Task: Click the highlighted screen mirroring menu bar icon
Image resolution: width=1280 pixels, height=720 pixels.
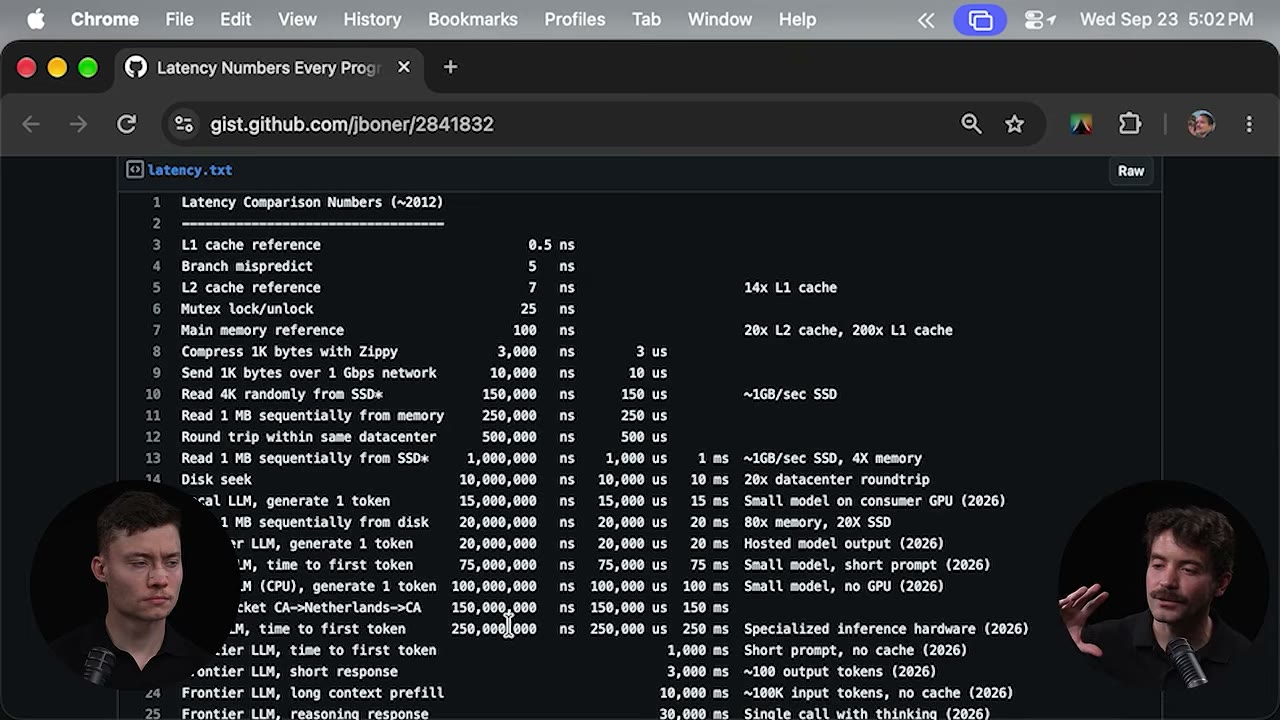Action: point(980,20)
